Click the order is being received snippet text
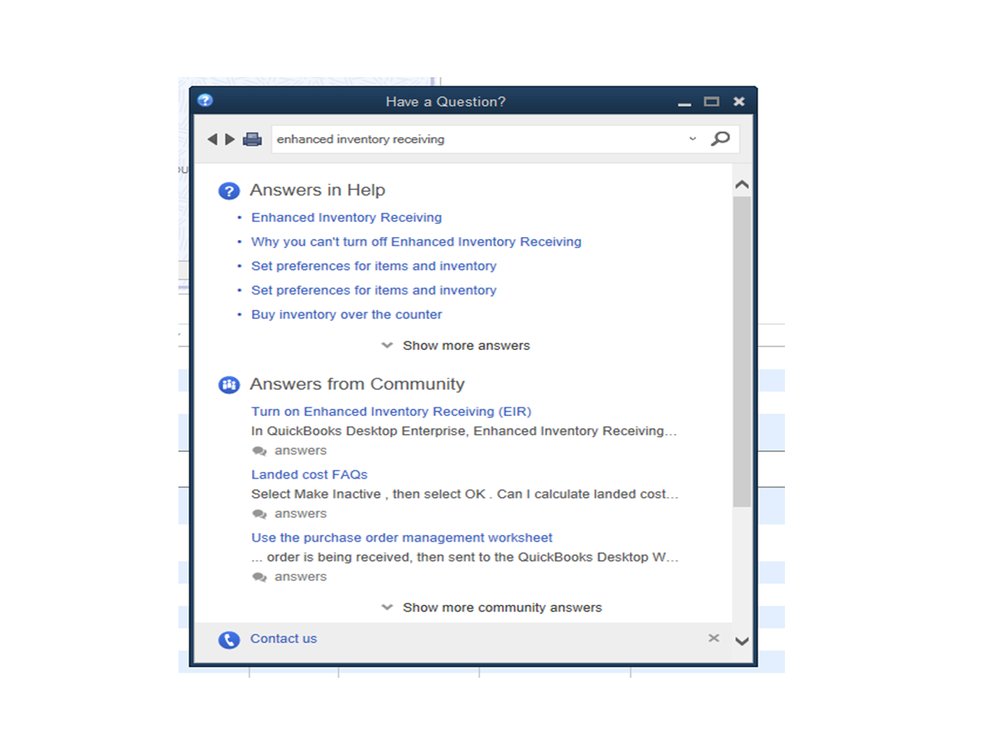Image resolution: width=999 pixels, height=749 pixels. click(x=464, y=557)
